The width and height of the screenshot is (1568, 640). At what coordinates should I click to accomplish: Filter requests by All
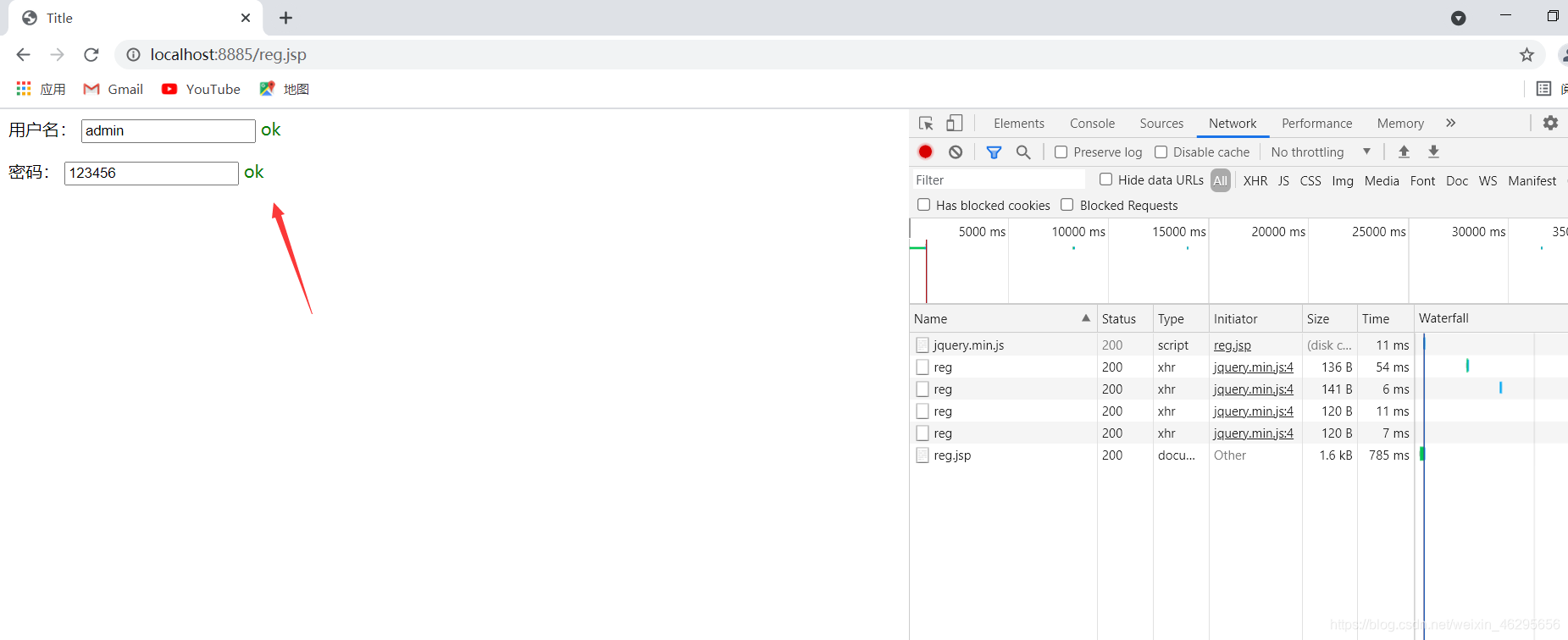point(1220,180)
